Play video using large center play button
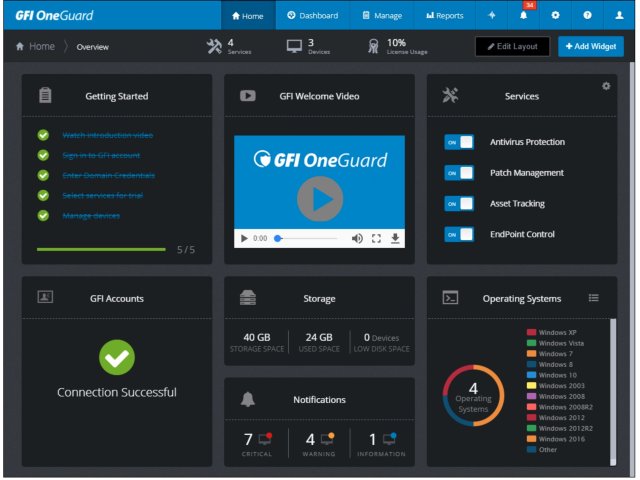 tap(320, 199)
